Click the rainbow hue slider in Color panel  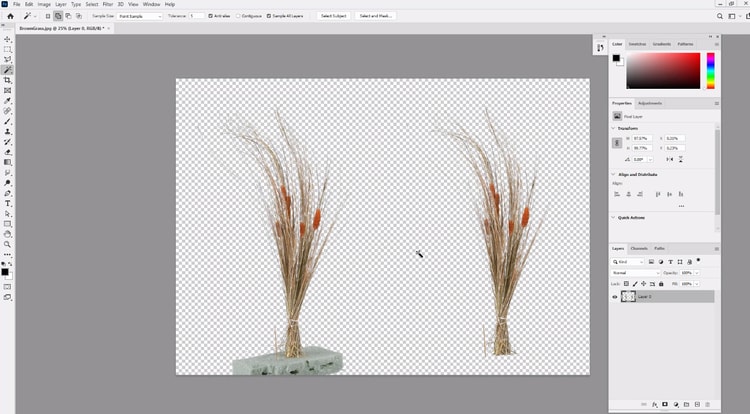[711, 70]
